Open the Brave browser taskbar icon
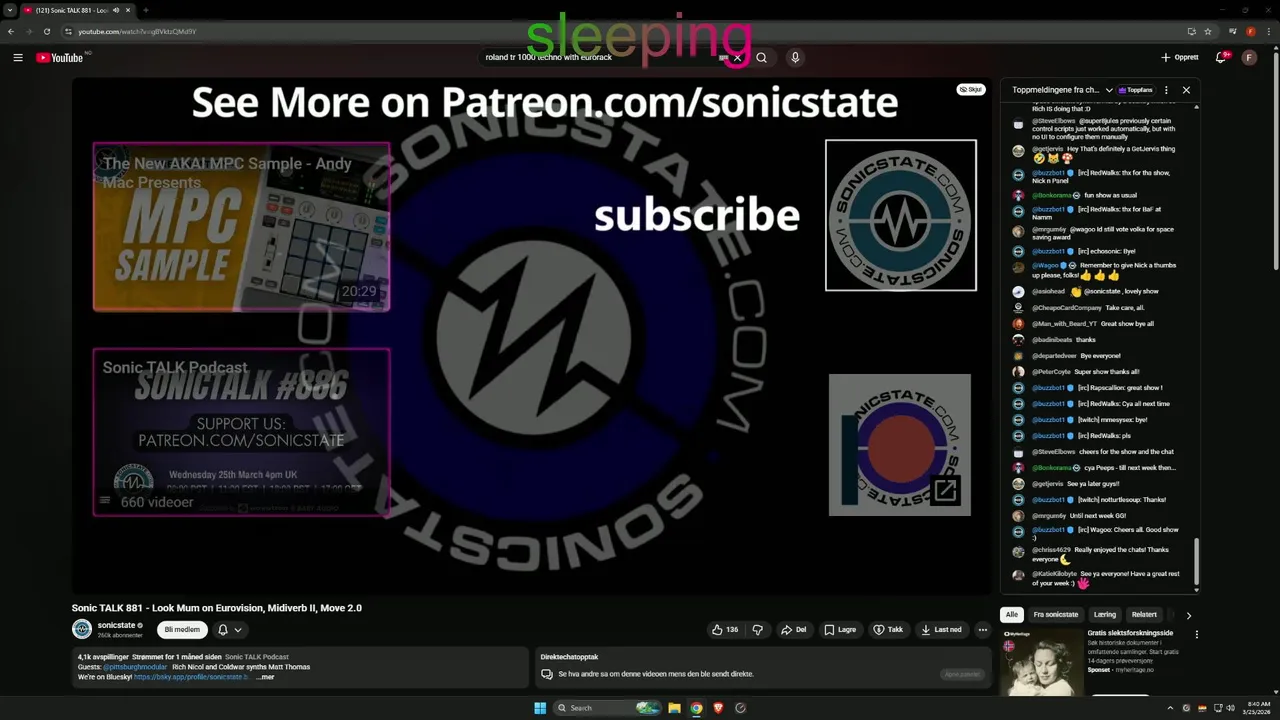 click(x=718, y=708)
